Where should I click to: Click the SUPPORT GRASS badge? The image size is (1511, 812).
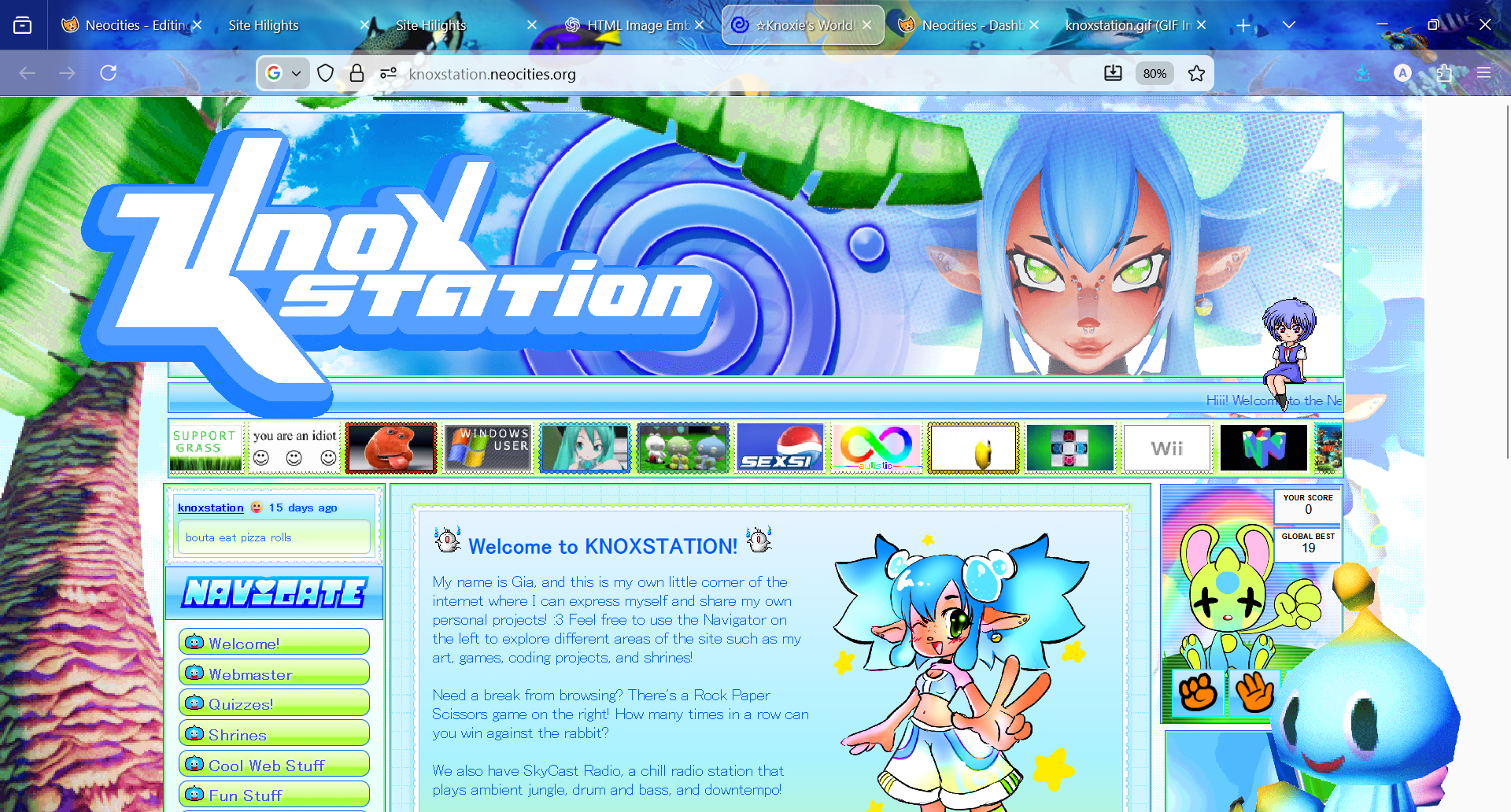coord(205,445)
